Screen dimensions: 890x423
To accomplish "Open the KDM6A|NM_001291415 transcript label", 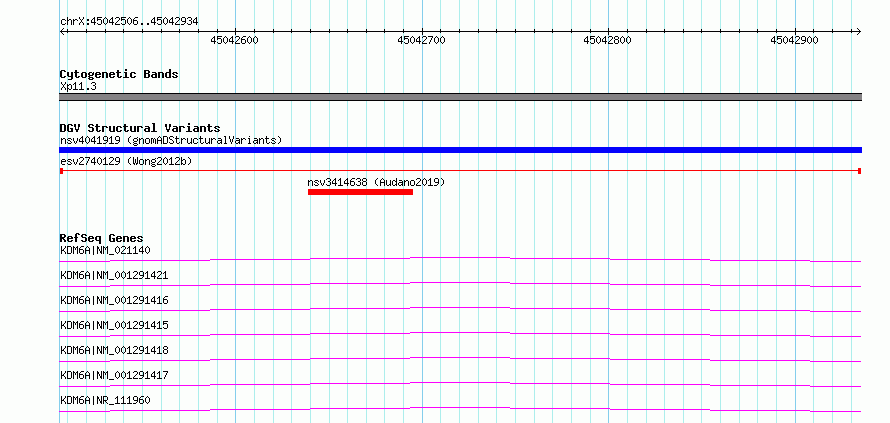I will coord(114,325).
